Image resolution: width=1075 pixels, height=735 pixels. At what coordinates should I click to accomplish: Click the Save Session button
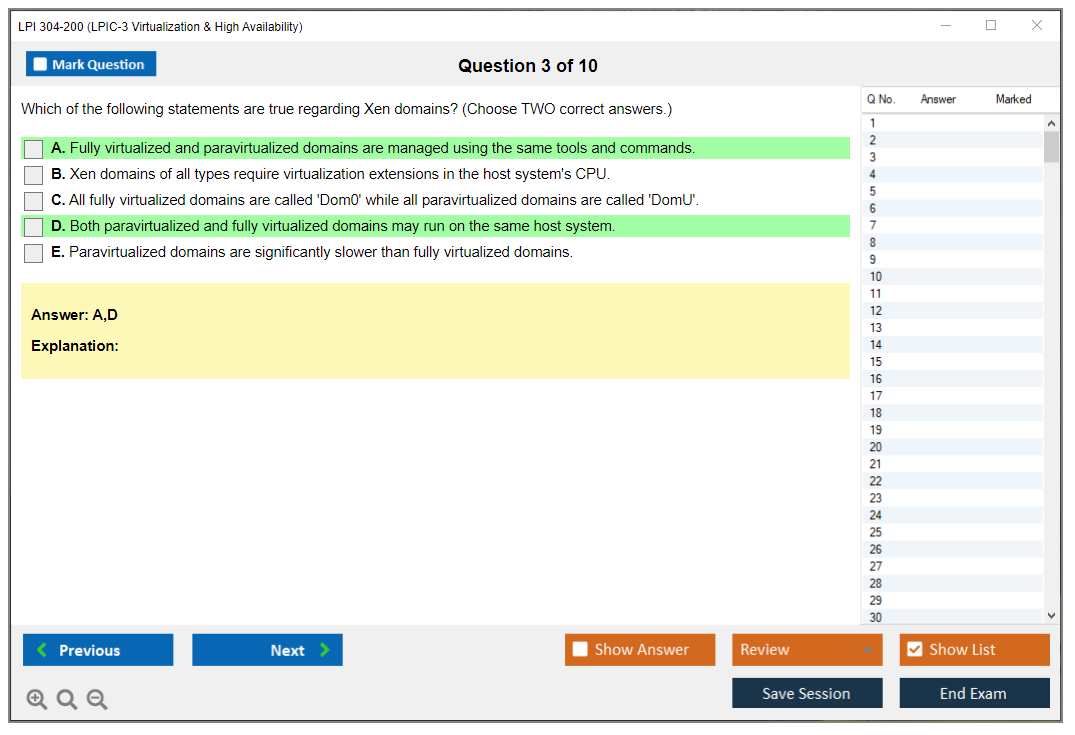tap(806, 693)
